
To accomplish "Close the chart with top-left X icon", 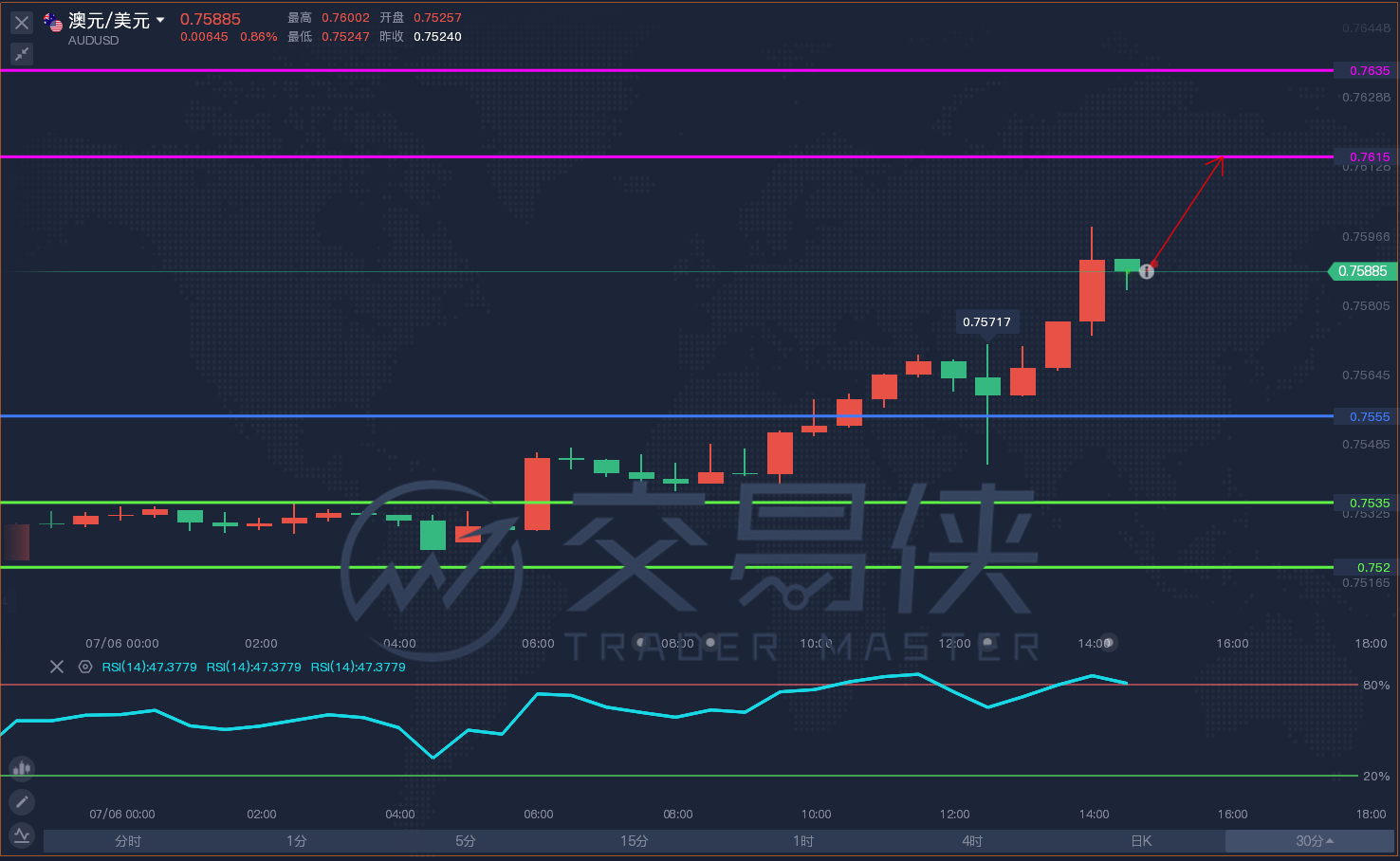I will [x=22, y=23].
